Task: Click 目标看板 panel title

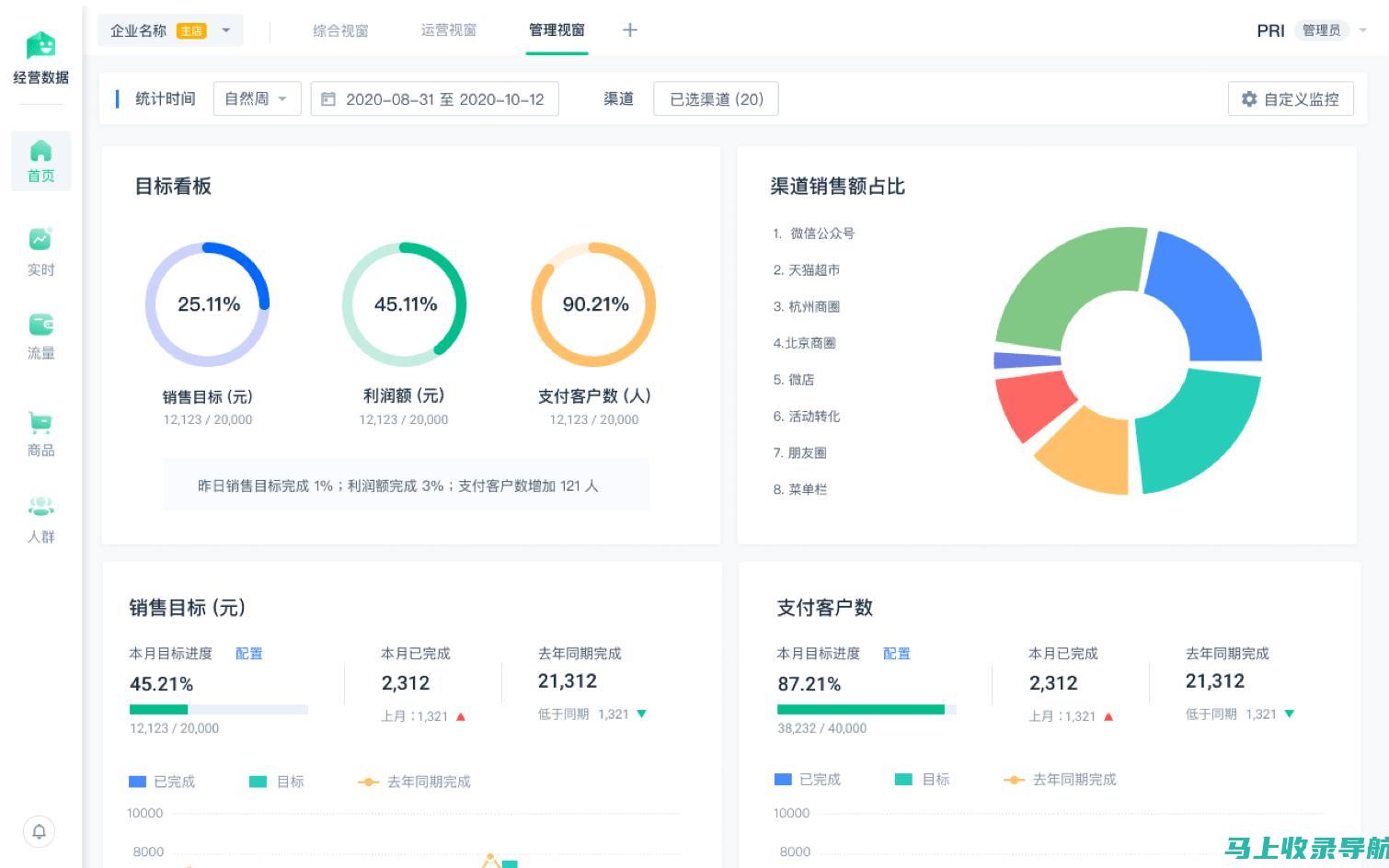Action: point(173,187)
